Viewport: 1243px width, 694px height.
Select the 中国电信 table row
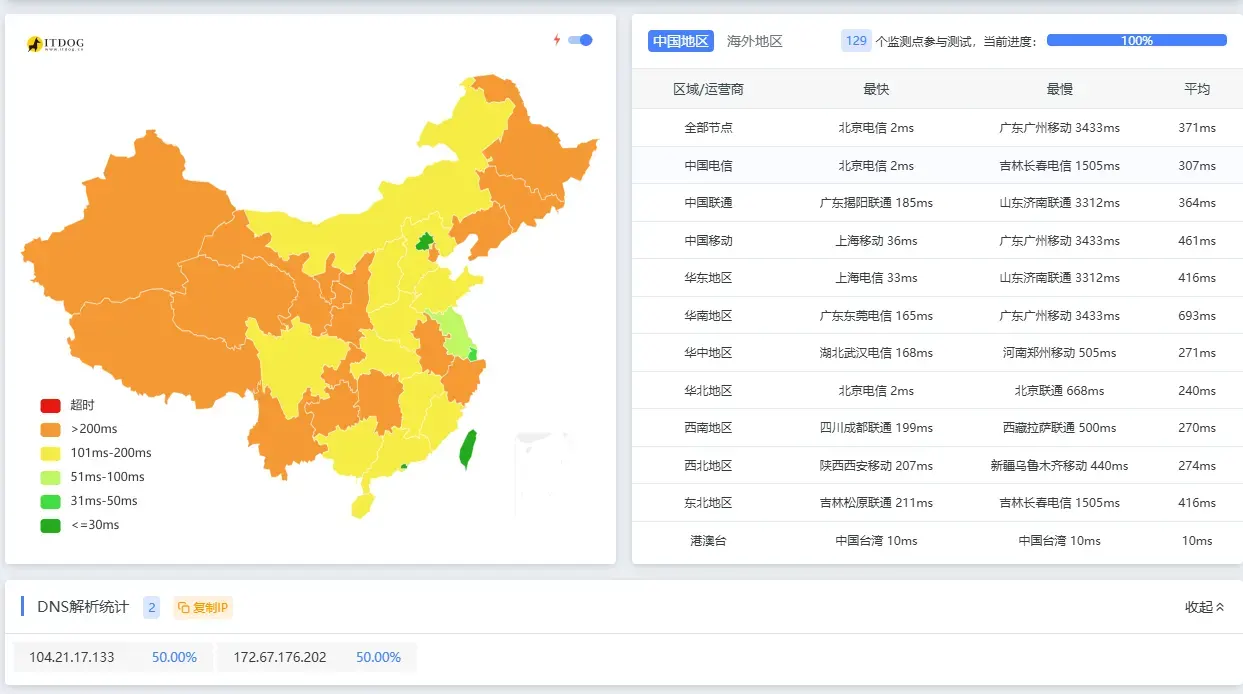pos(937,165)
